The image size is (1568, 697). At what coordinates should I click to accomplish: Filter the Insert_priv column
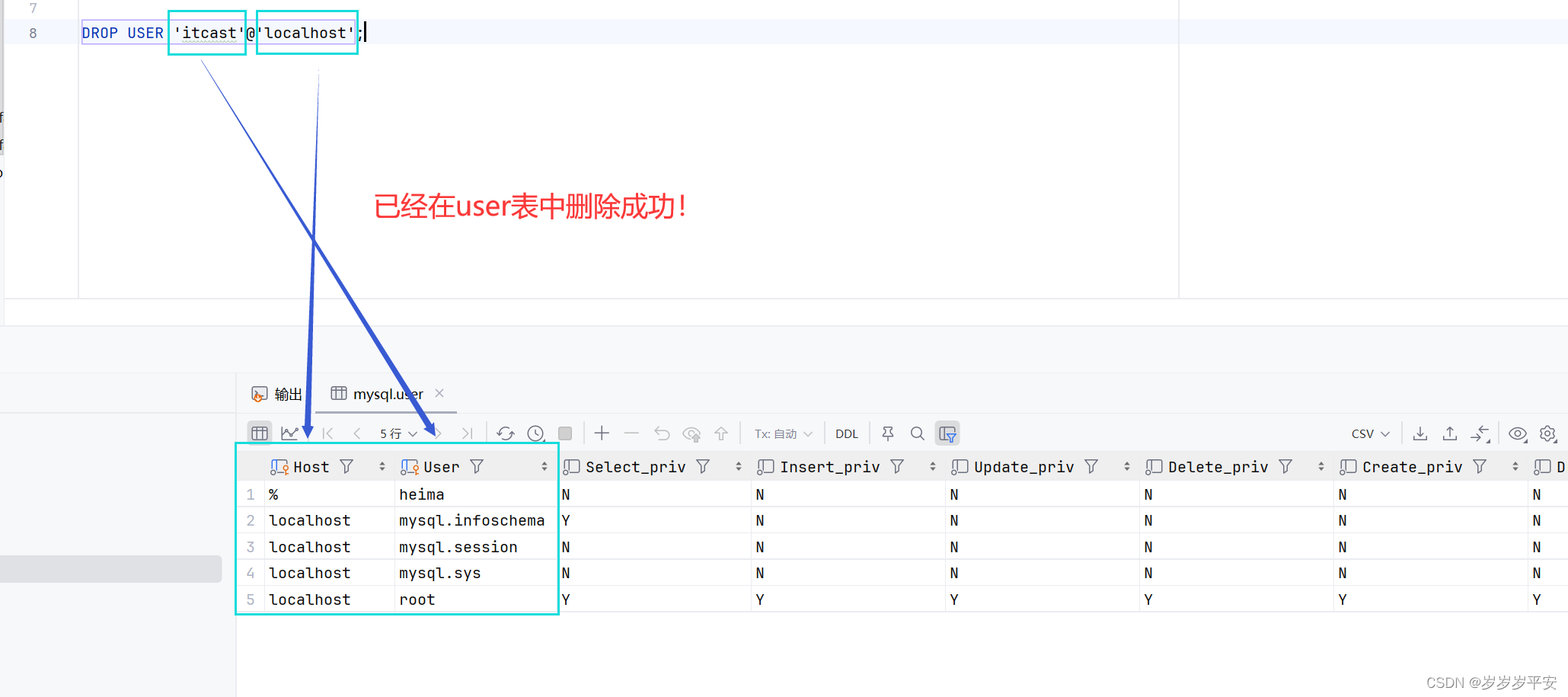click(x=897, y=466)
